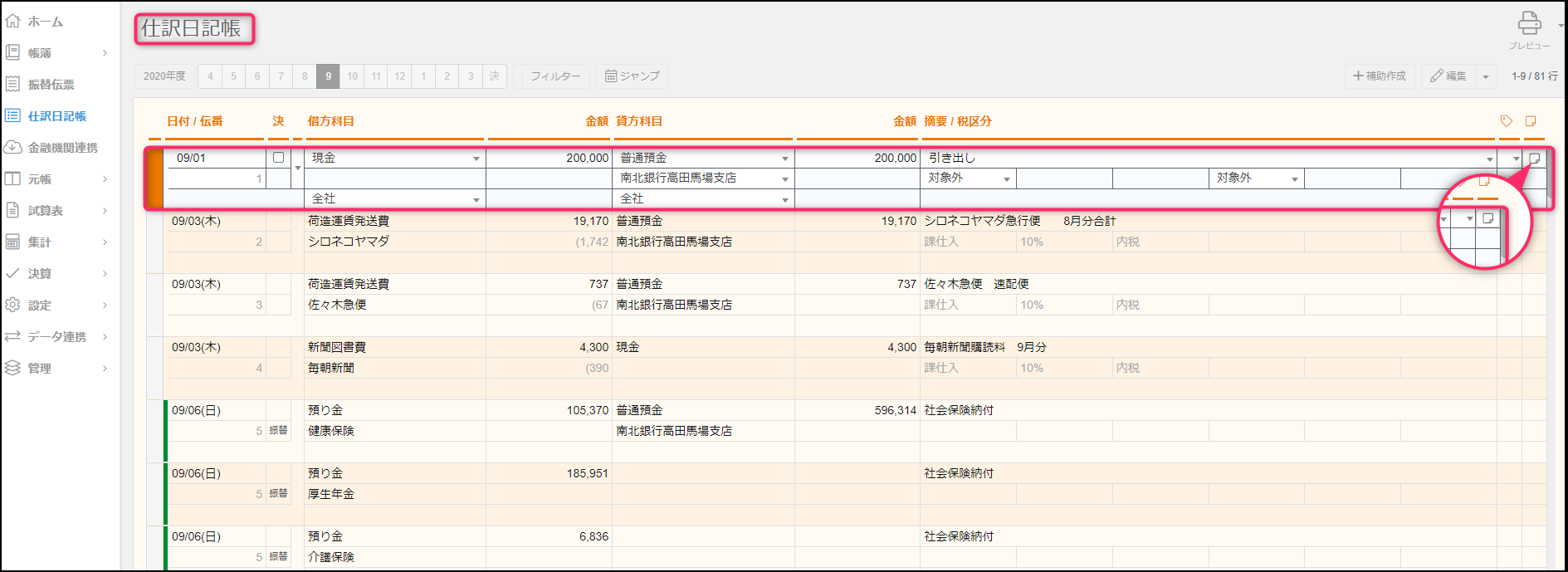
Task: Open the 金融機関連携 sidebar item
Action: 63,148
